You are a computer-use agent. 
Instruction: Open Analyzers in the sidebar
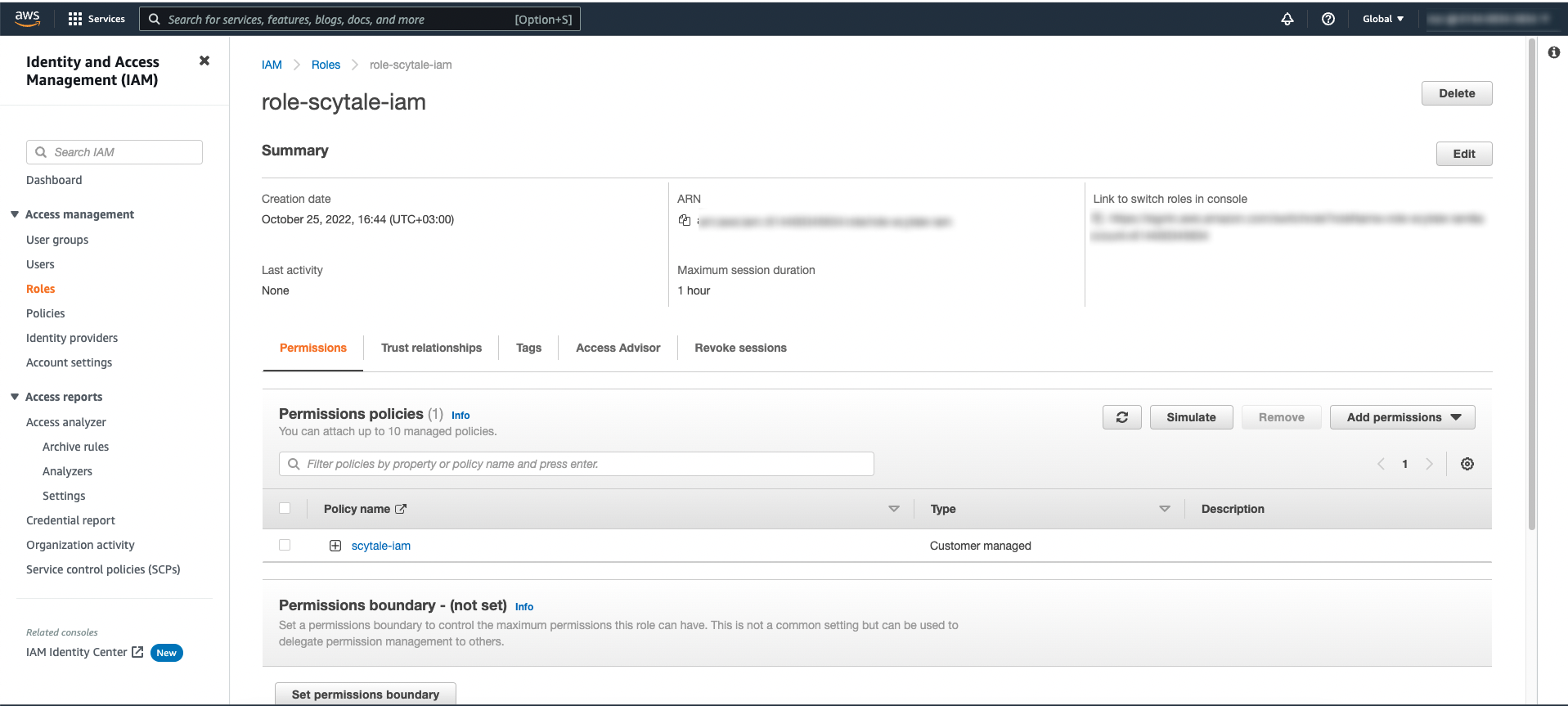[67, 471]
